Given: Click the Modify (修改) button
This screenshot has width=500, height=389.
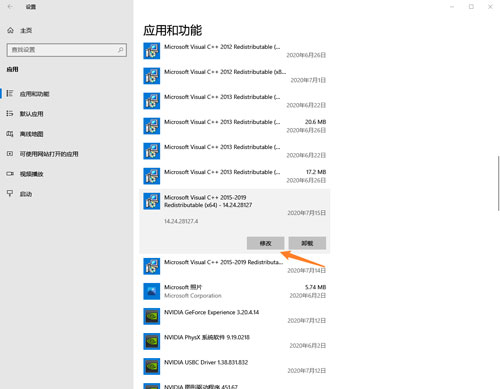Looking at the screenshot, I should [x=265, y=243].
